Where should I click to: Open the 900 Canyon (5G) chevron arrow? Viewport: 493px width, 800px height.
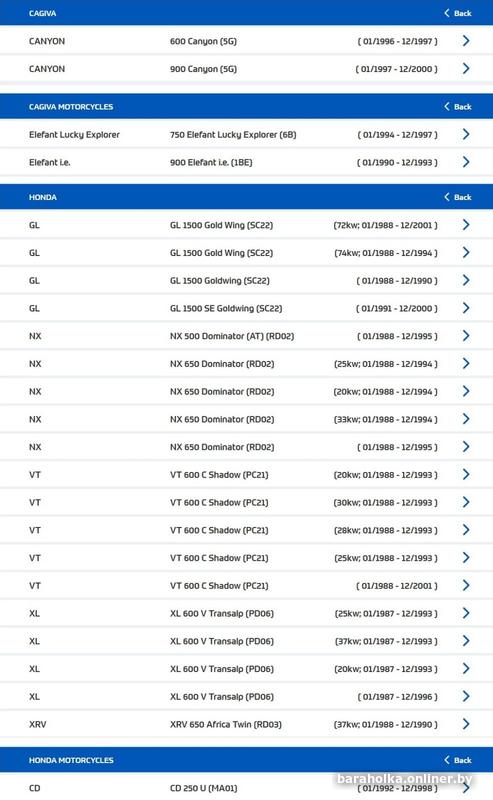[x=465, y=68]
